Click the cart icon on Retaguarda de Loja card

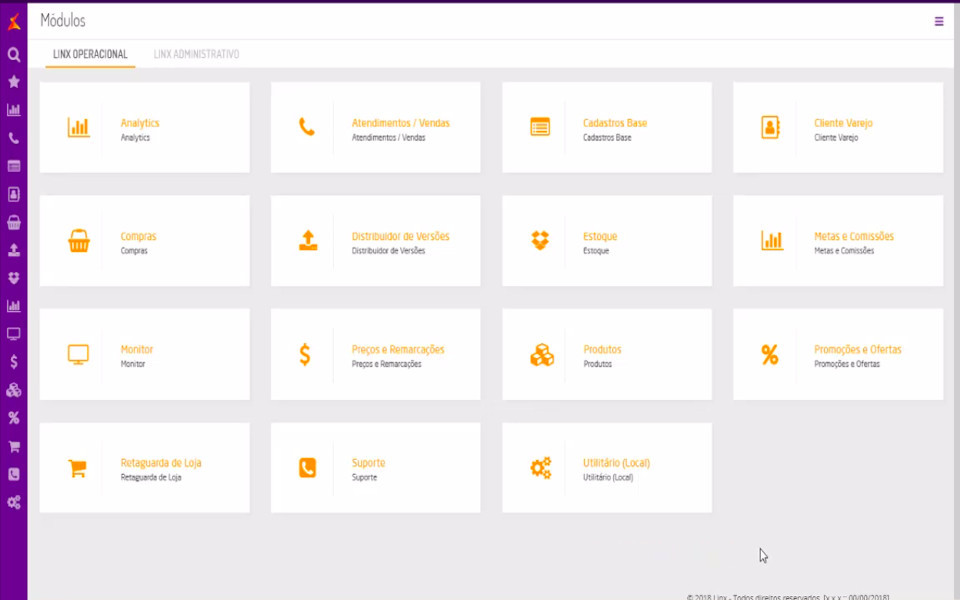click(x=77, y=468)
